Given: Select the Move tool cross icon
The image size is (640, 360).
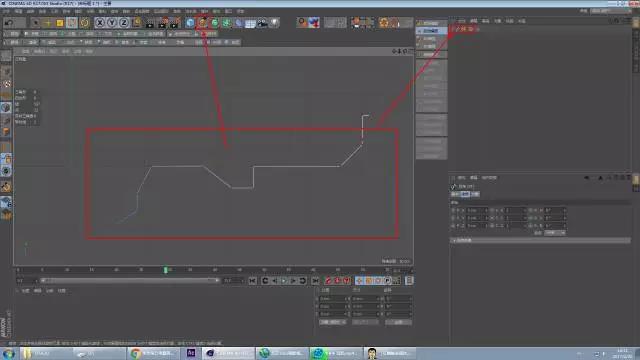Looking at the screenshot, I should 48,23.
